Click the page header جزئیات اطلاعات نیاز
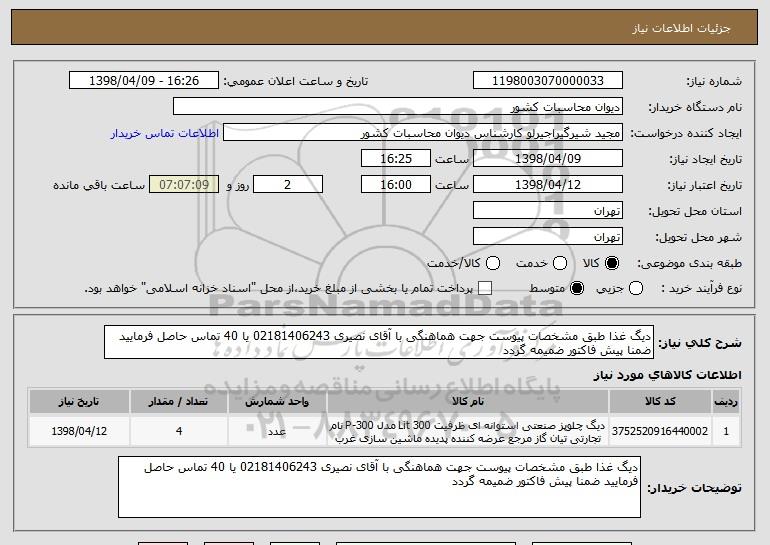770x545 pixels. [x=681, y=28]
